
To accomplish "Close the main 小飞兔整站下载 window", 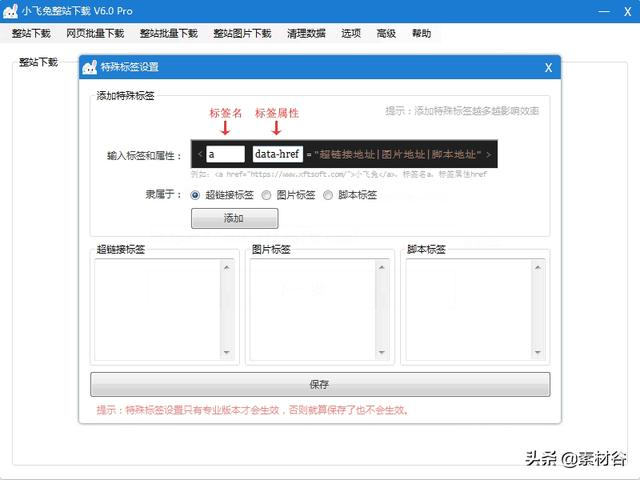I will (x=628, y=11).
